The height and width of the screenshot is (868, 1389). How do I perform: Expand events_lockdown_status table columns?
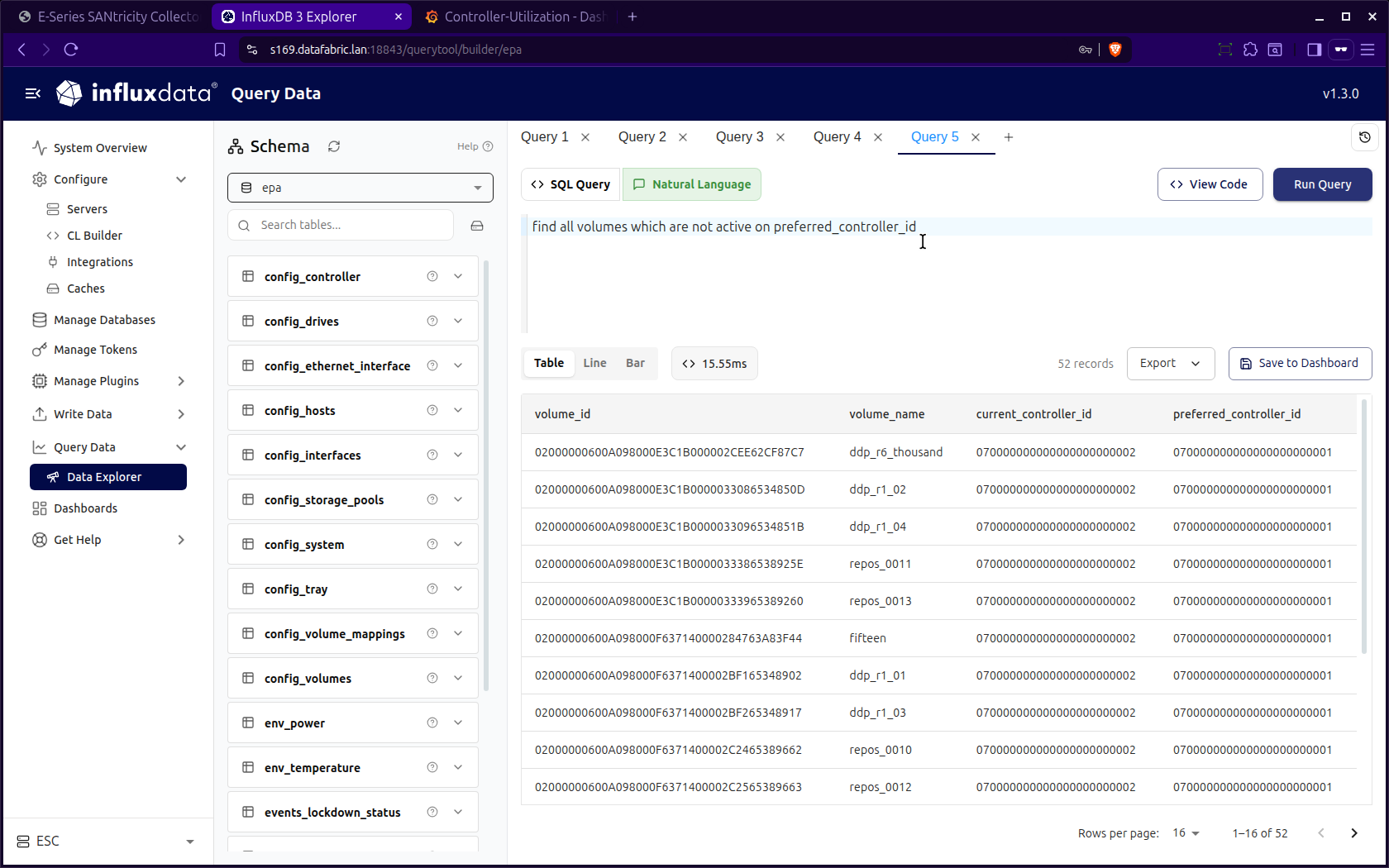[458, 812]
